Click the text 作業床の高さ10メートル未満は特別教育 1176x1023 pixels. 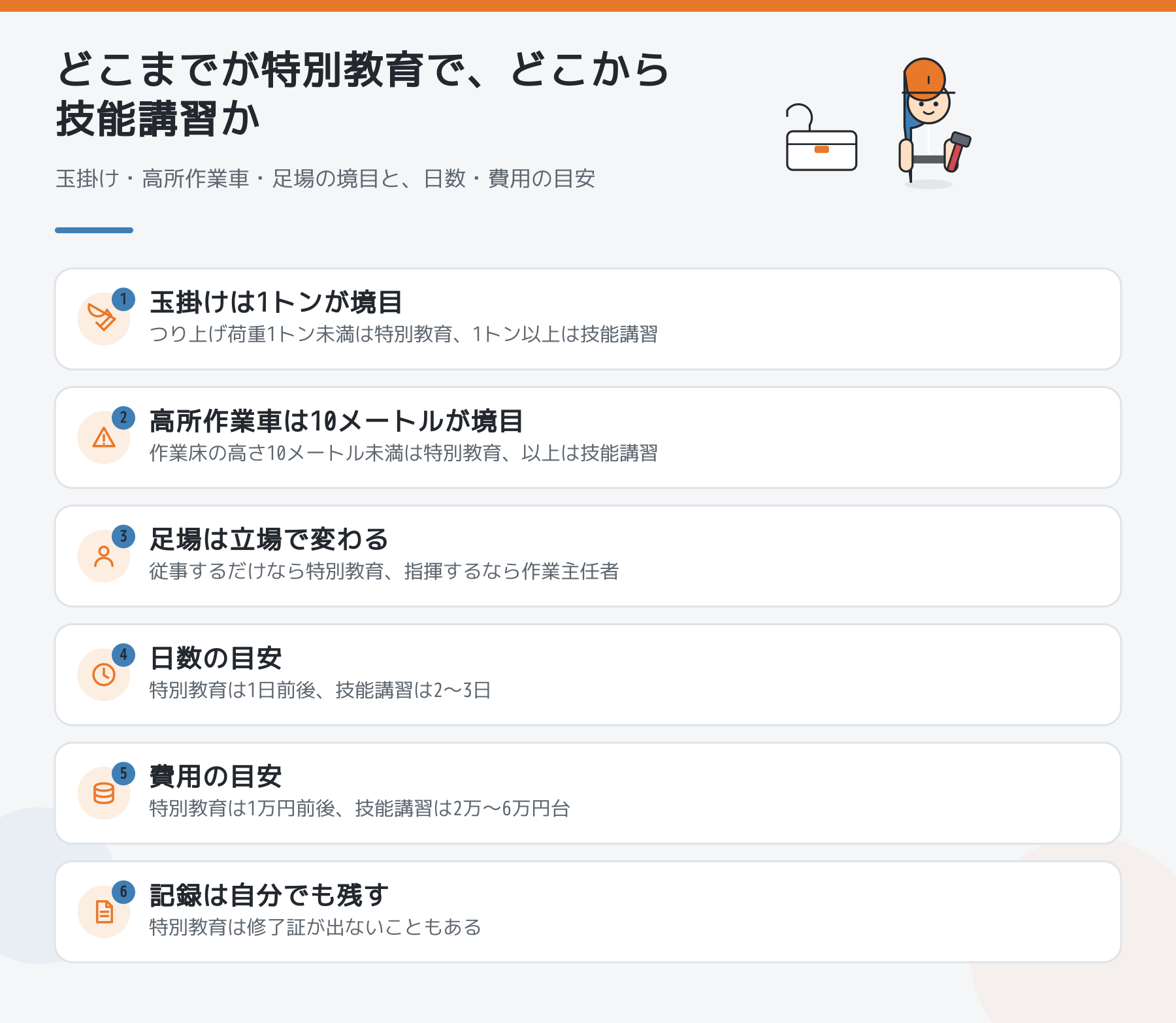click(325, 453)
